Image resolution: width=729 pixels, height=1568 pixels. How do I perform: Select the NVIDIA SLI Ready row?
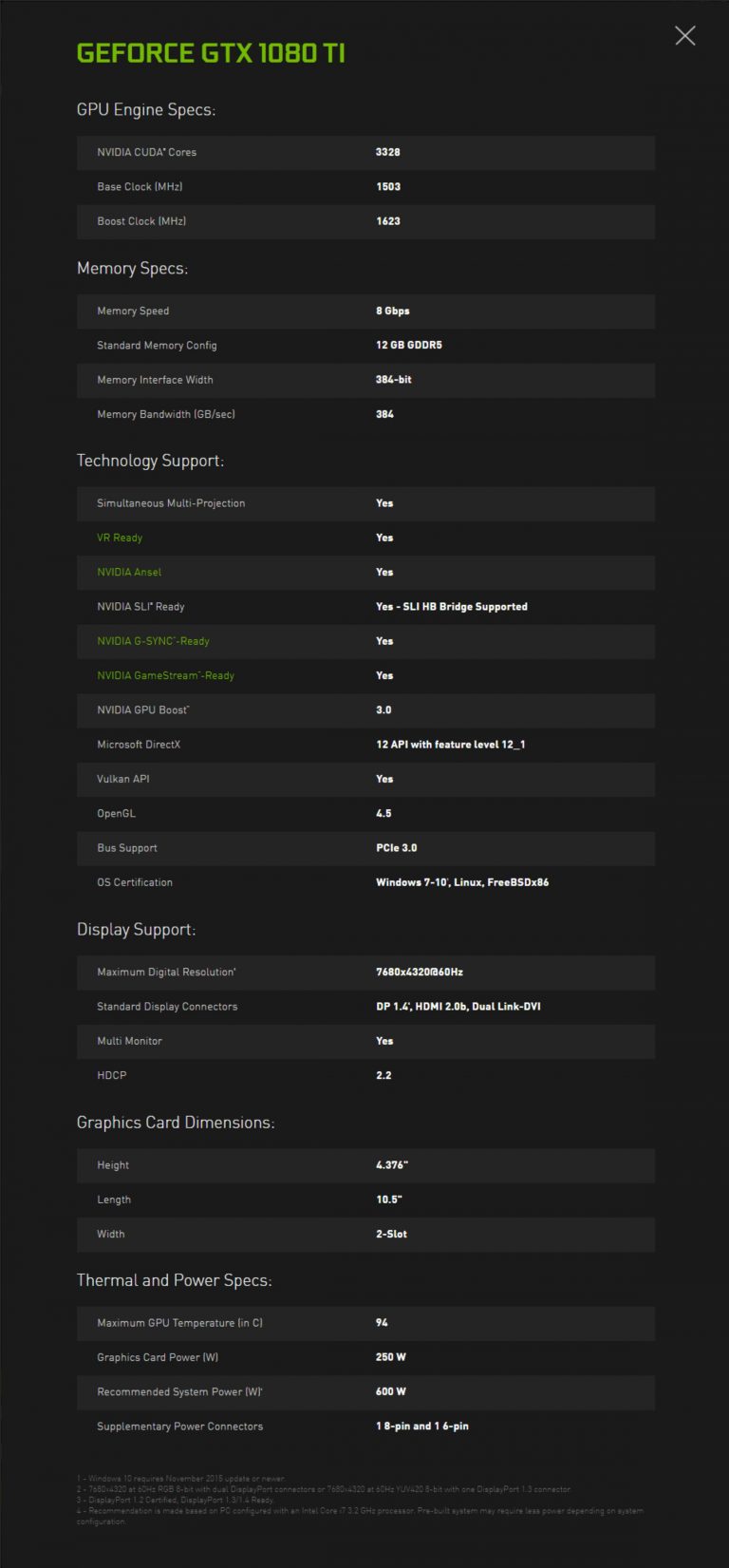(365, 606)
